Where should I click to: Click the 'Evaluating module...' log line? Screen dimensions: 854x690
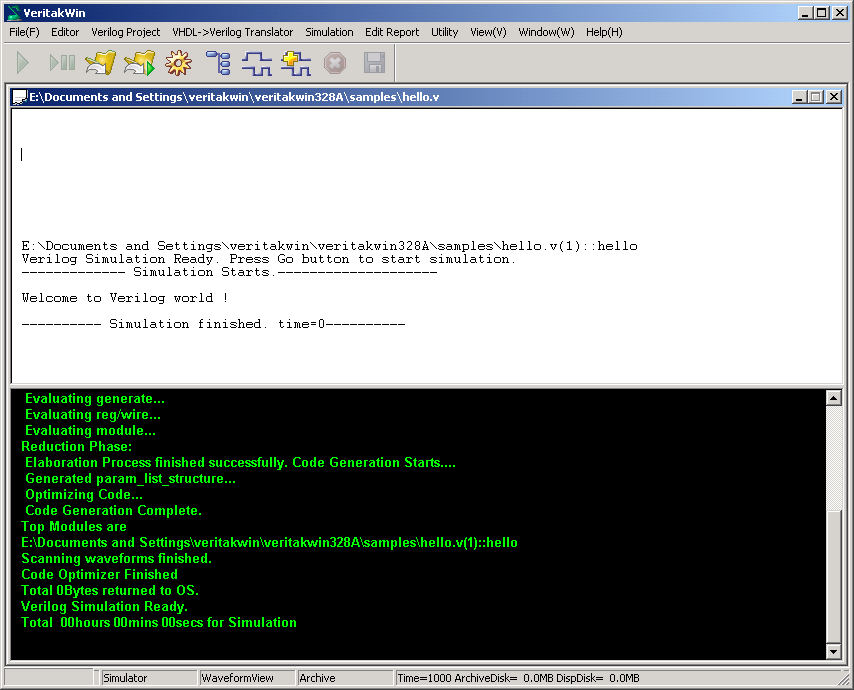[90, 430]
